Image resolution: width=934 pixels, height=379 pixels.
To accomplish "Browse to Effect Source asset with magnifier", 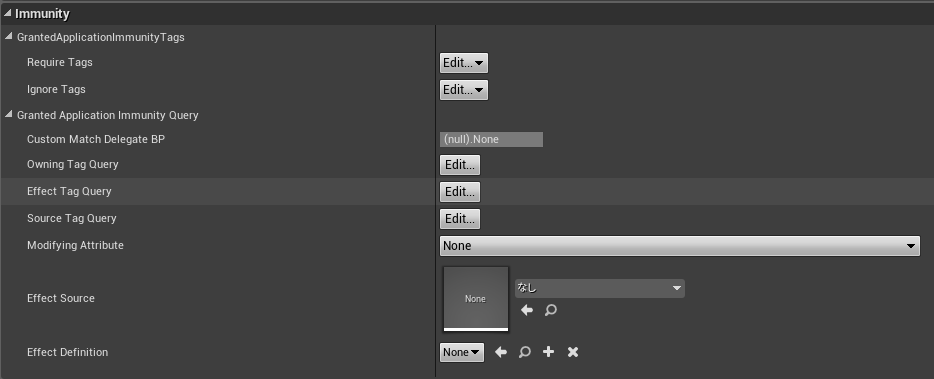I will [551, 310].
